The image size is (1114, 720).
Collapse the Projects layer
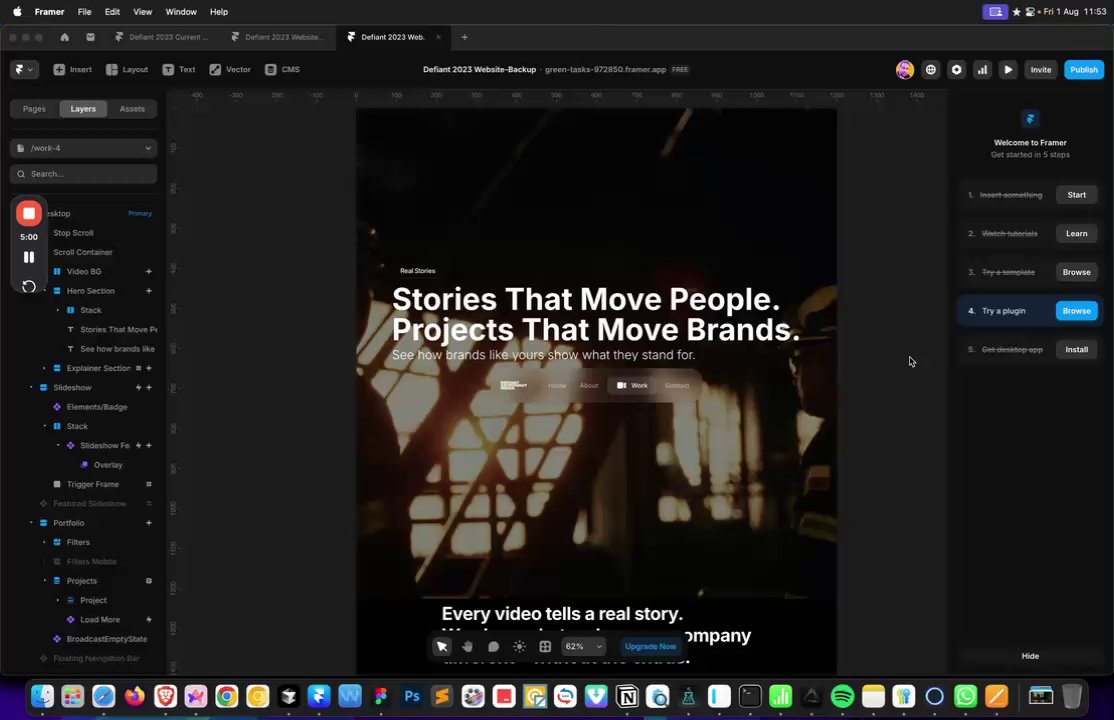[x=45, y=581]
